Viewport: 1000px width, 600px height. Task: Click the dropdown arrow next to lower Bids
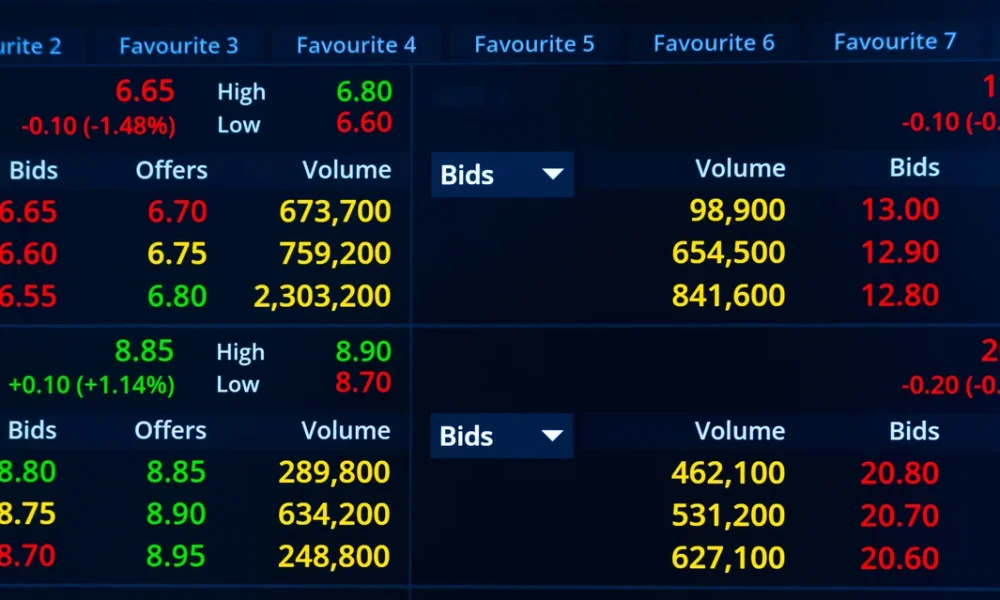coord(553,435)
